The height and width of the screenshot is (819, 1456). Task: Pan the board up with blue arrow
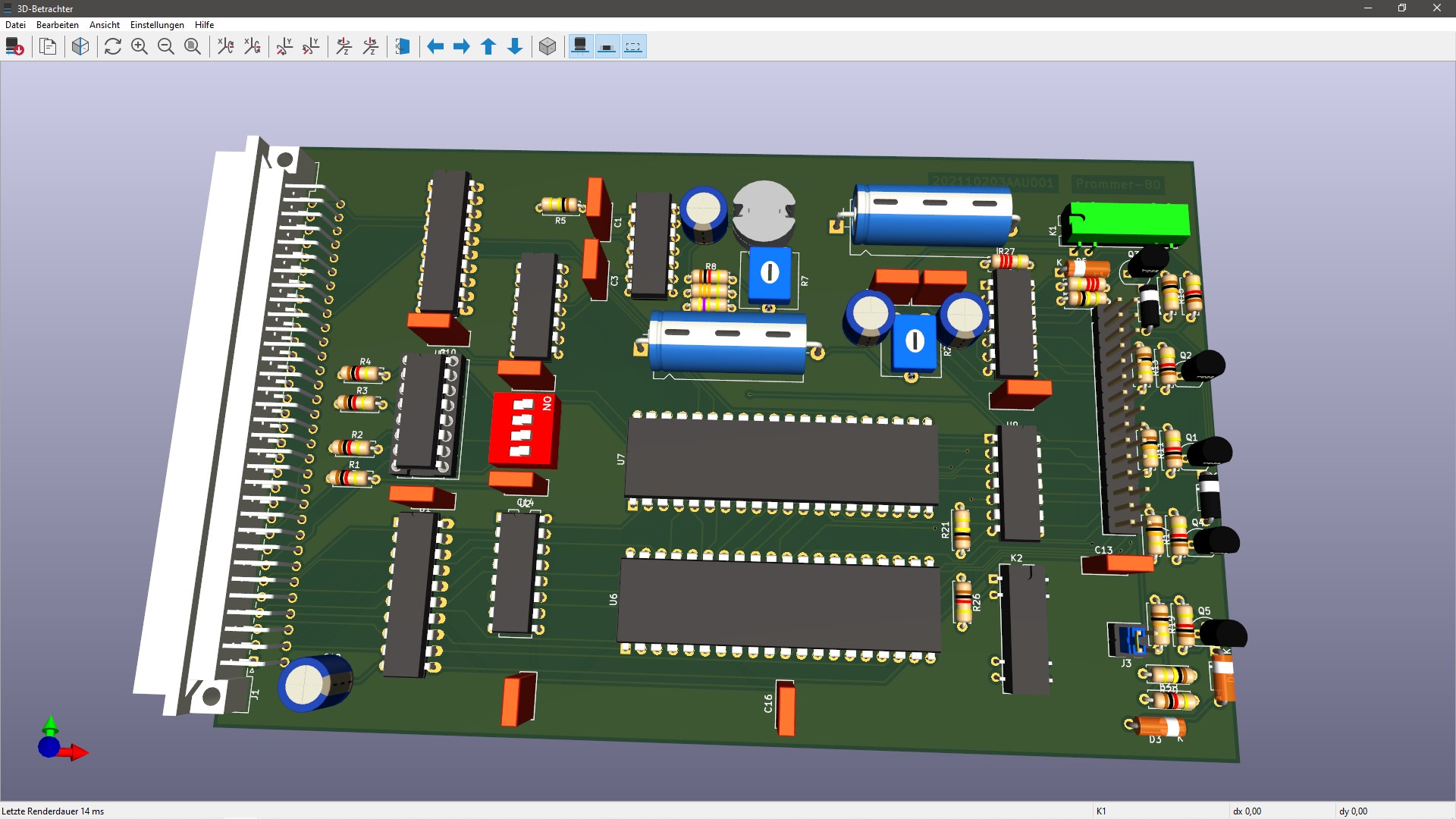(x=488, y=47)
